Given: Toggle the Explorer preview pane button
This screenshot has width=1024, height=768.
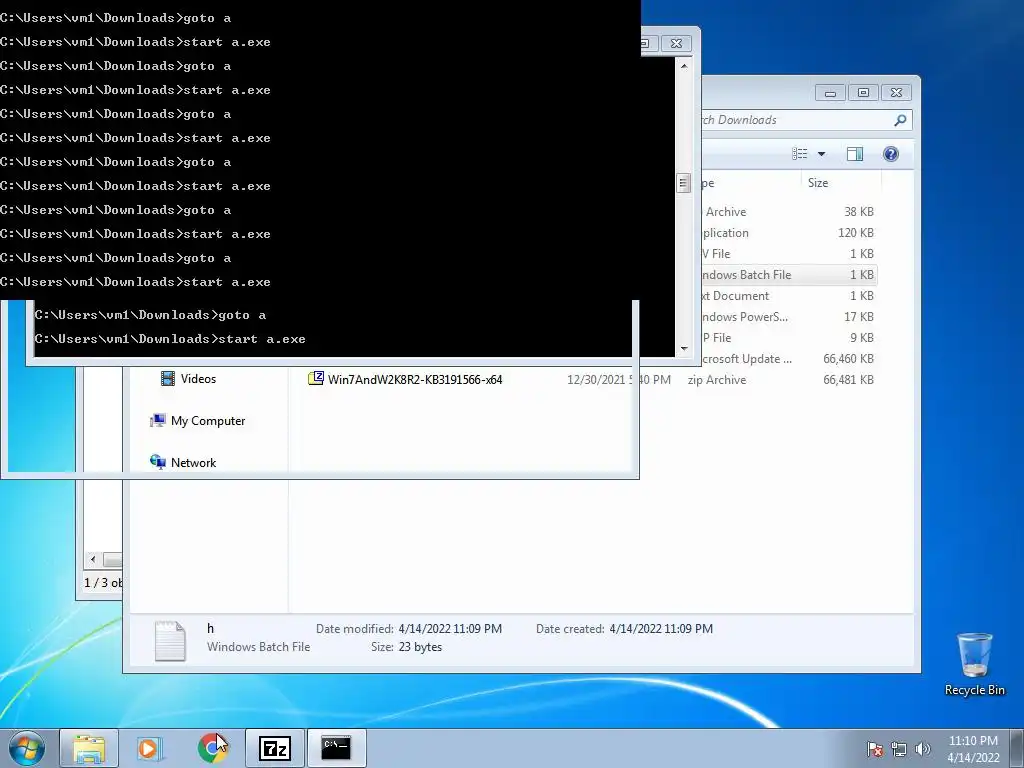Looking at the screenshot, I should pyautogui.click(x=855, y=153).
